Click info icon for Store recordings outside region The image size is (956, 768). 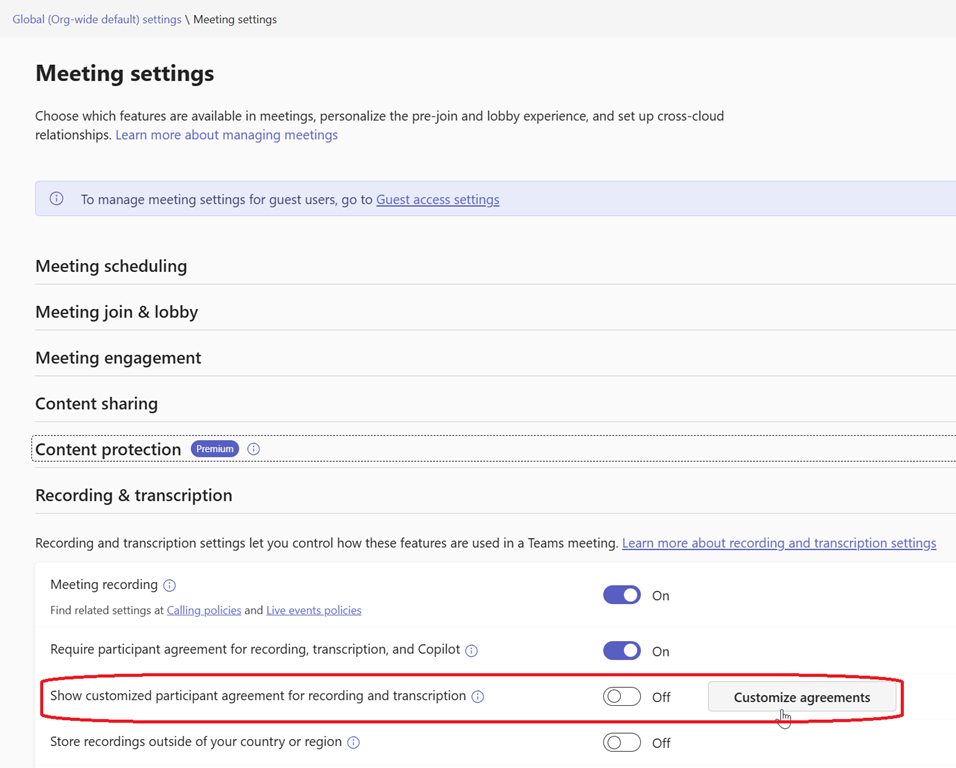pos(353,742)
